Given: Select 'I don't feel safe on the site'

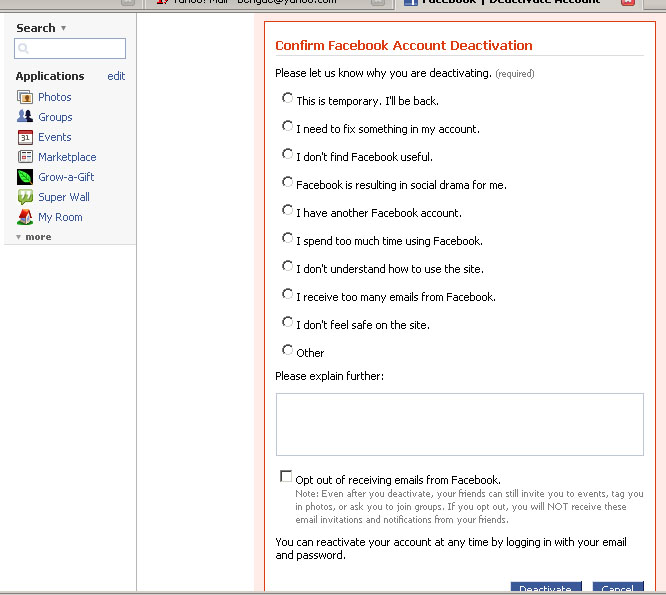Looking at the screenshot, I should click(288, 322).
